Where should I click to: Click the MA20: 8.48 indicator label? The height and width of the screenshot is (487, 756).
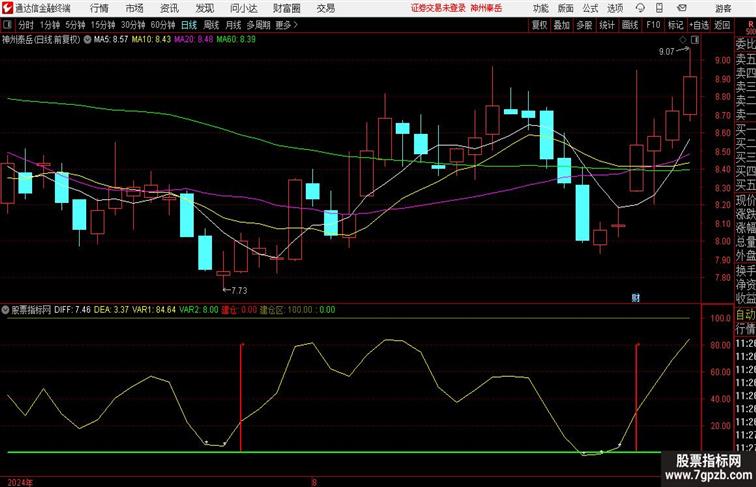193,40
